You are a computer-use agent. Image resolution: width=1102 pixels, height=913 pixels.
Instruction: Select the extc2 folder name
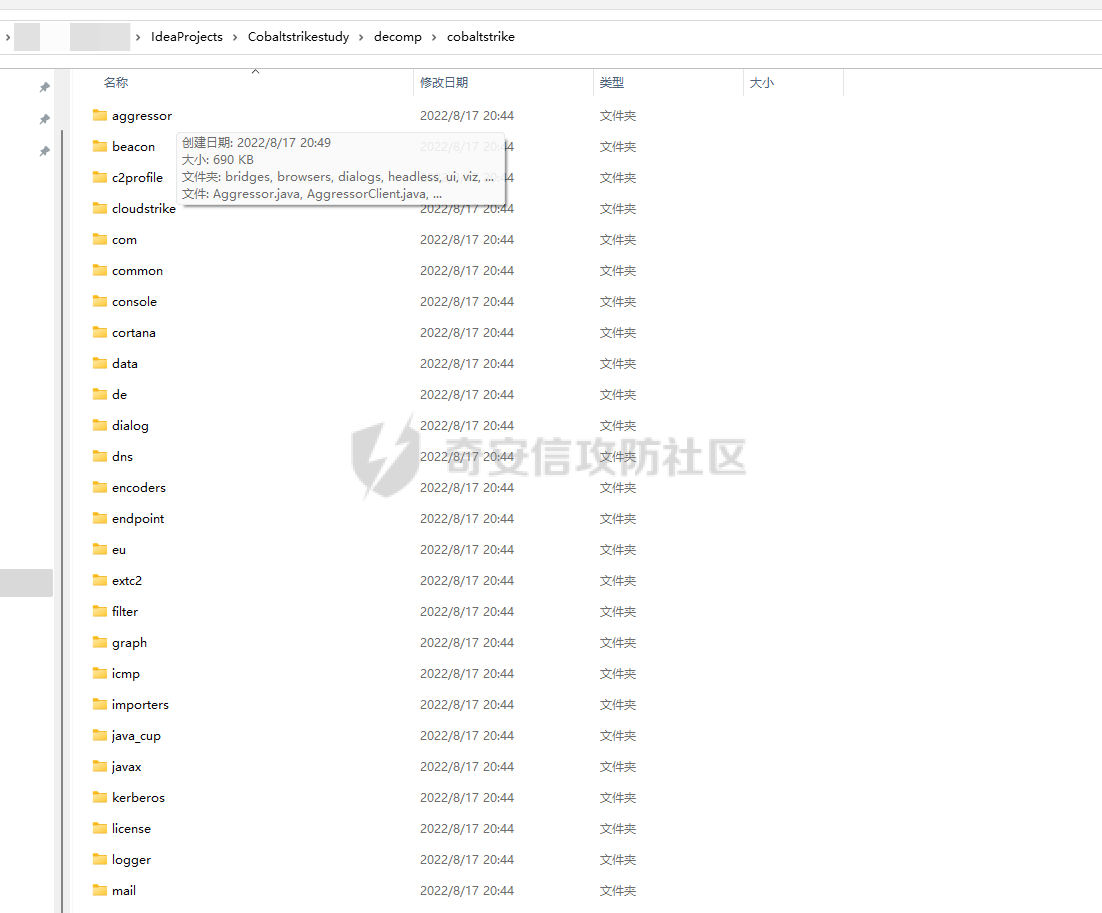[127, 581]
